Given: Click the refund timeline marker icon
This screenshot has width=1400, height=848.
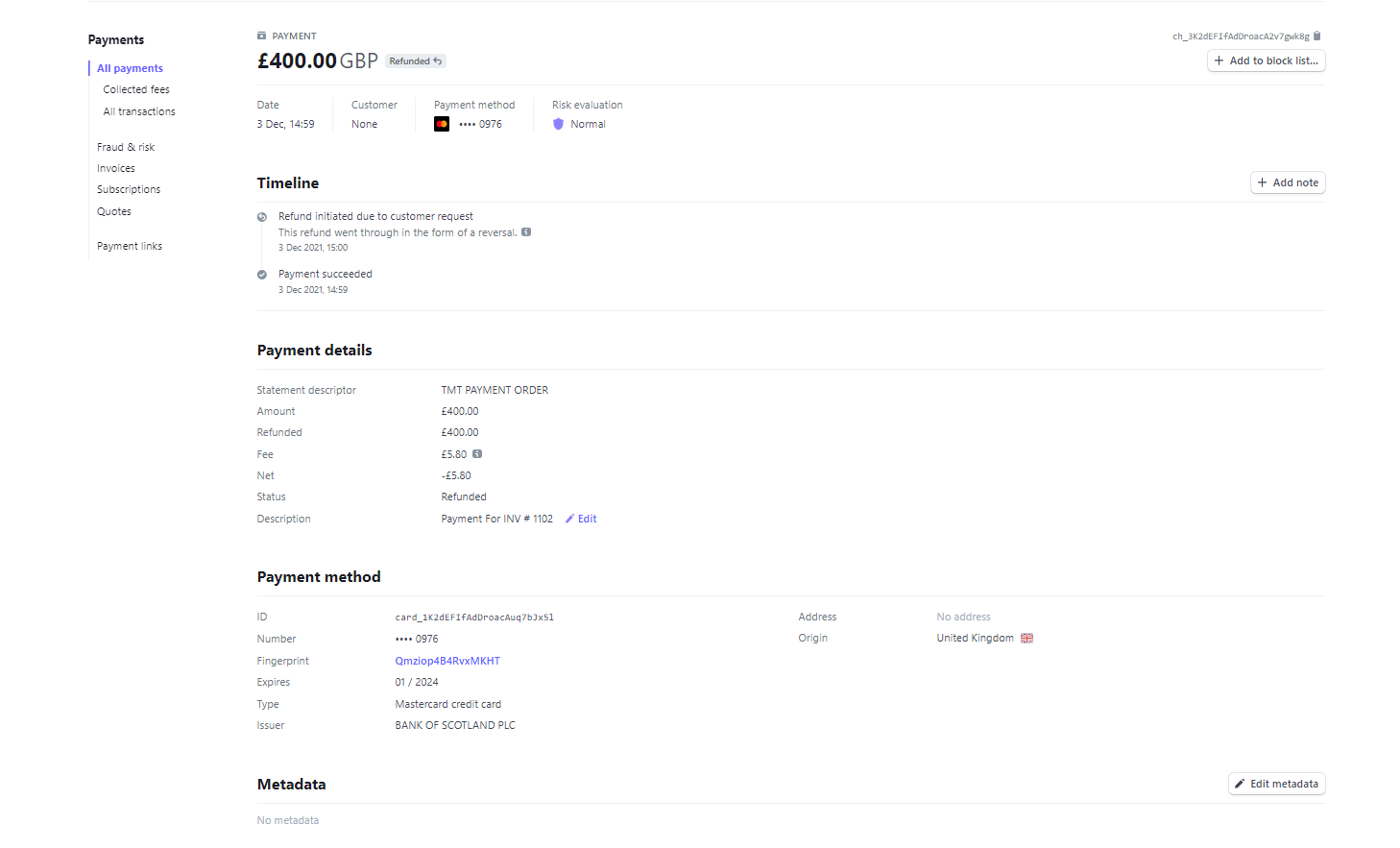Looking at the screenshot, I should [x=262, y=217].
